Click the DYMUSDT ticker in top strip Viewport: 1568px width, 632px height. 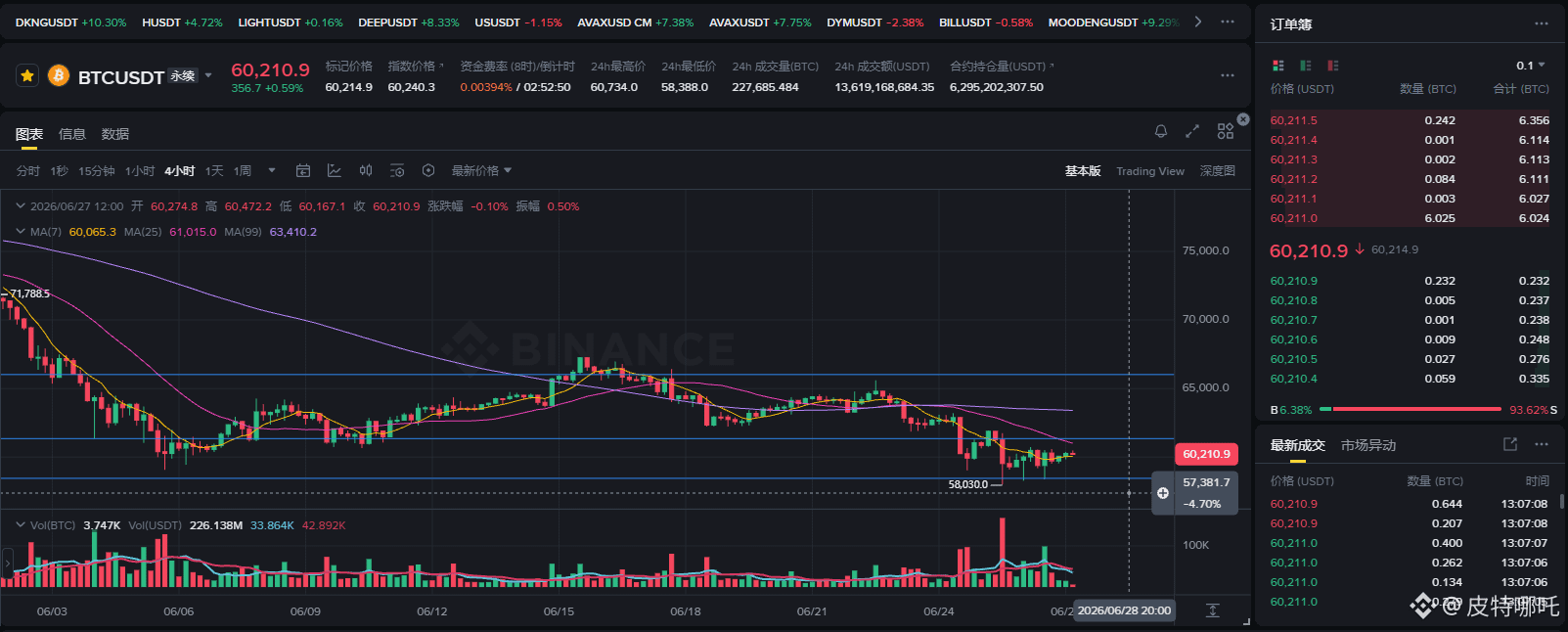click(874, 22)
